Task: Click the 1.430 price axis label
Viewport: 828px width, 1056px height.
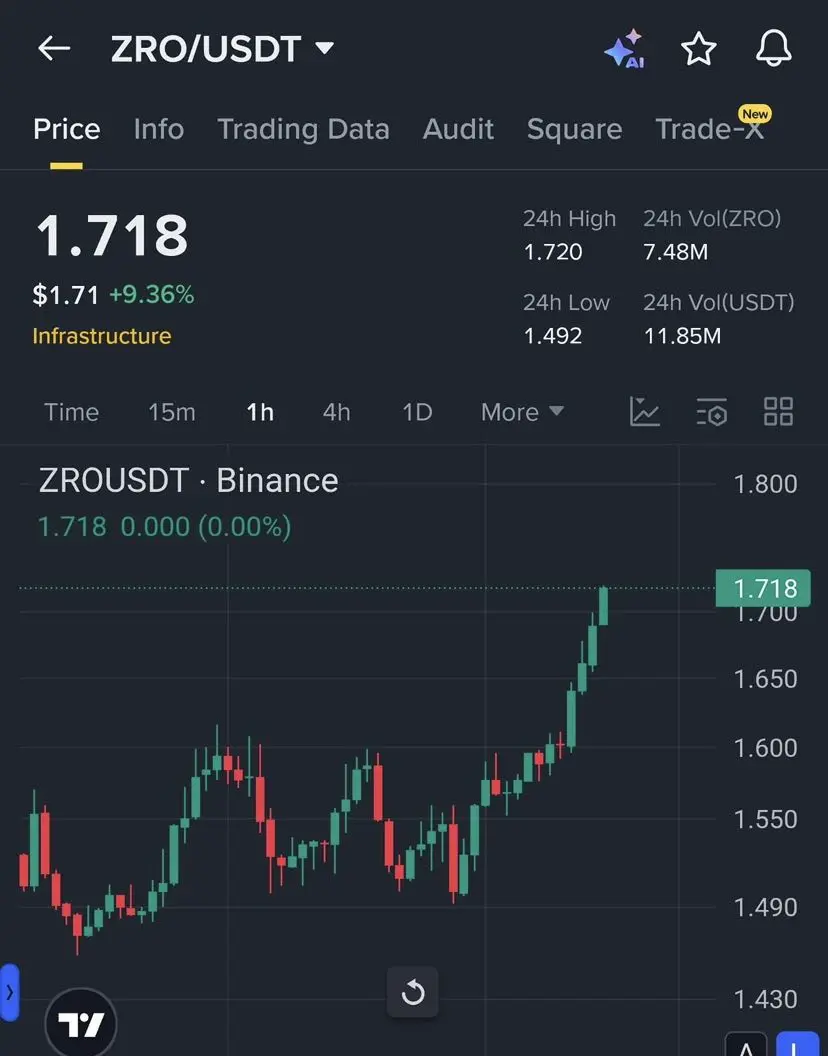Action: tap(765, 999)
